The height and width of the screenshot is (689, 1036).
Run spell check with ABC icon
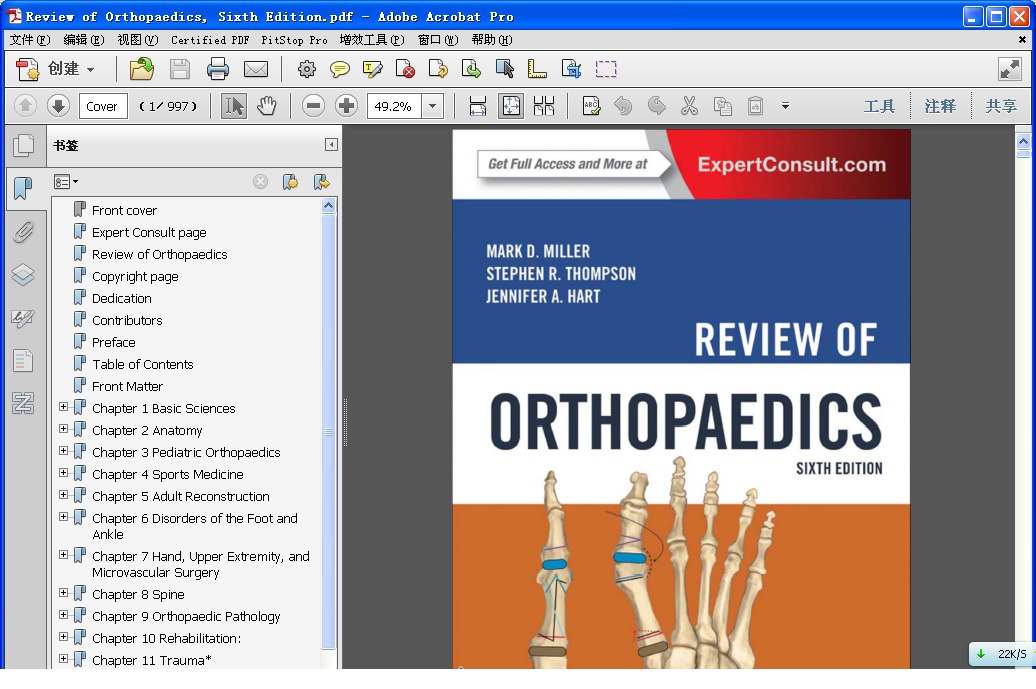(x=591, y=106)
